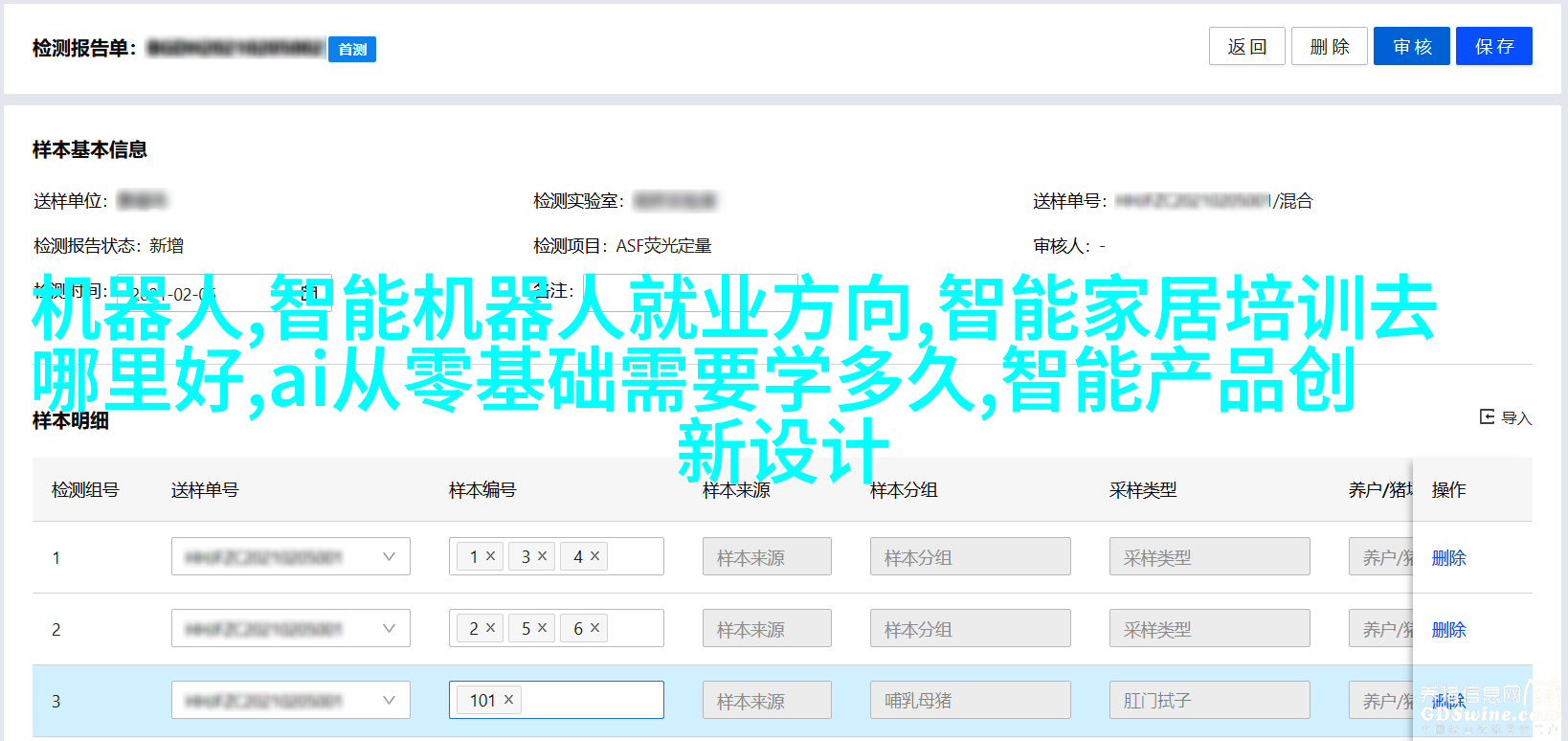Screen dimensions: 1568x741
Task: Save the report with 保存
Action: pyautogui.click(x=1493, y=46)
